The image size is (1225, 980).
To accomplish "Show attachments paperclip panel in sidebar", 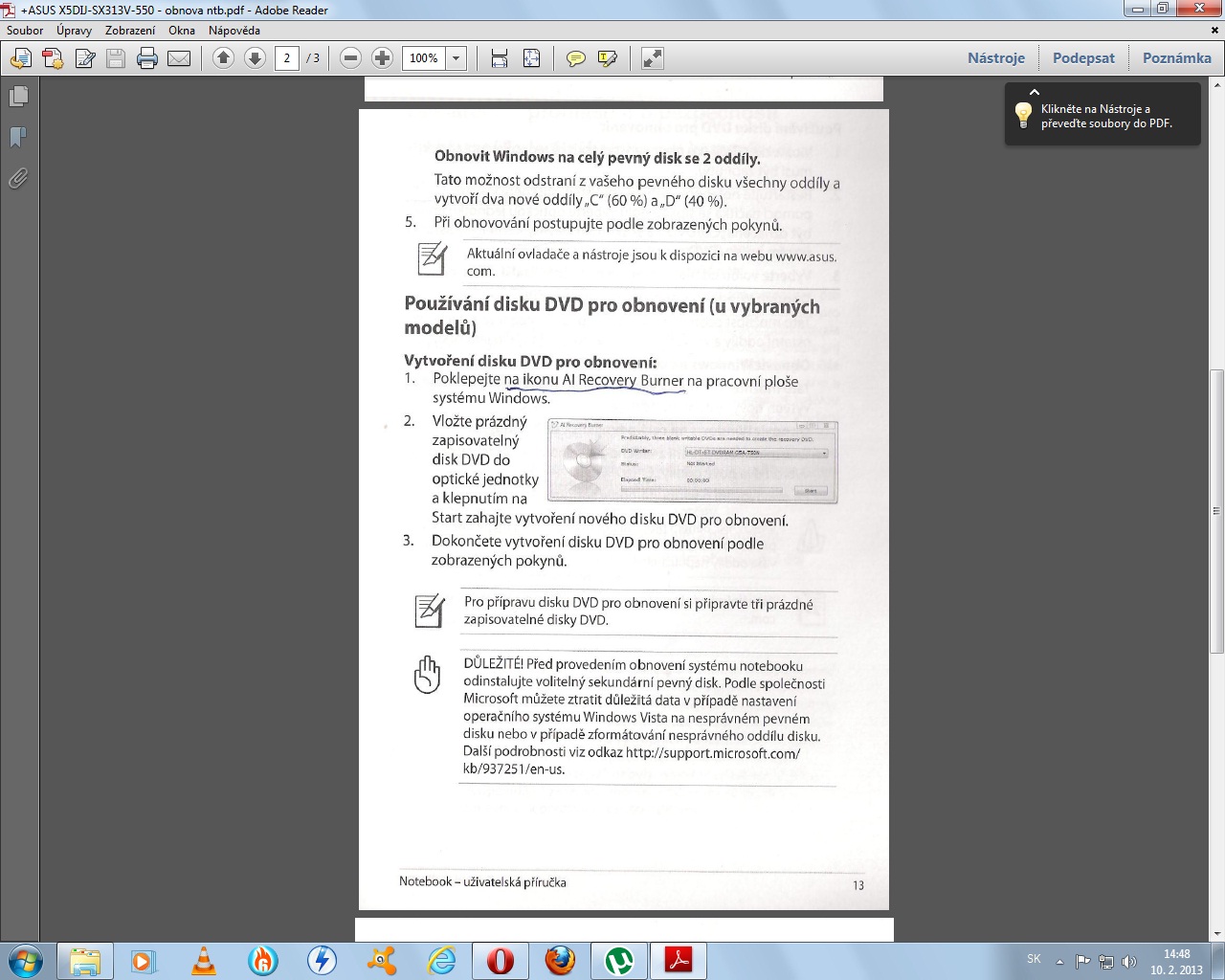I will (18, 179).
